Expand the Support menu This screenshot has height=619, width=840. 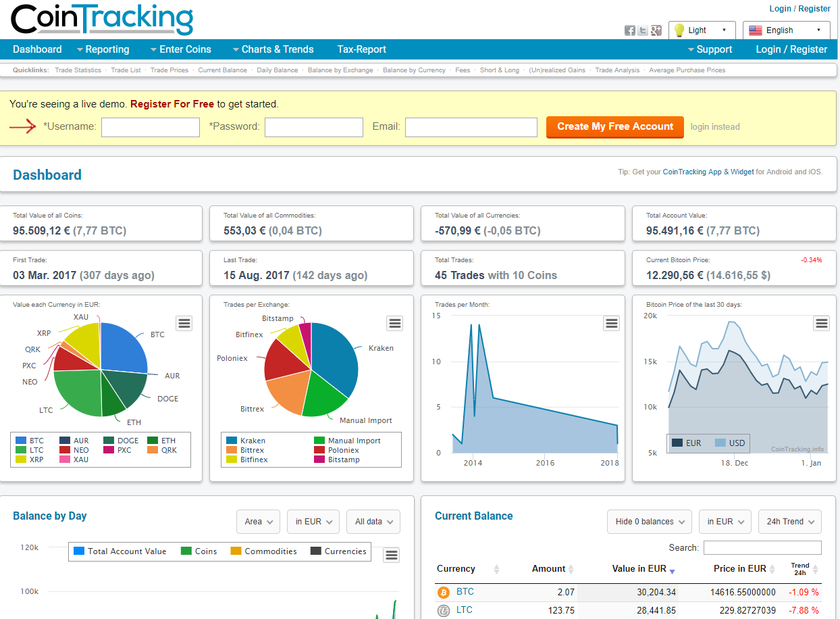(710, 49)
